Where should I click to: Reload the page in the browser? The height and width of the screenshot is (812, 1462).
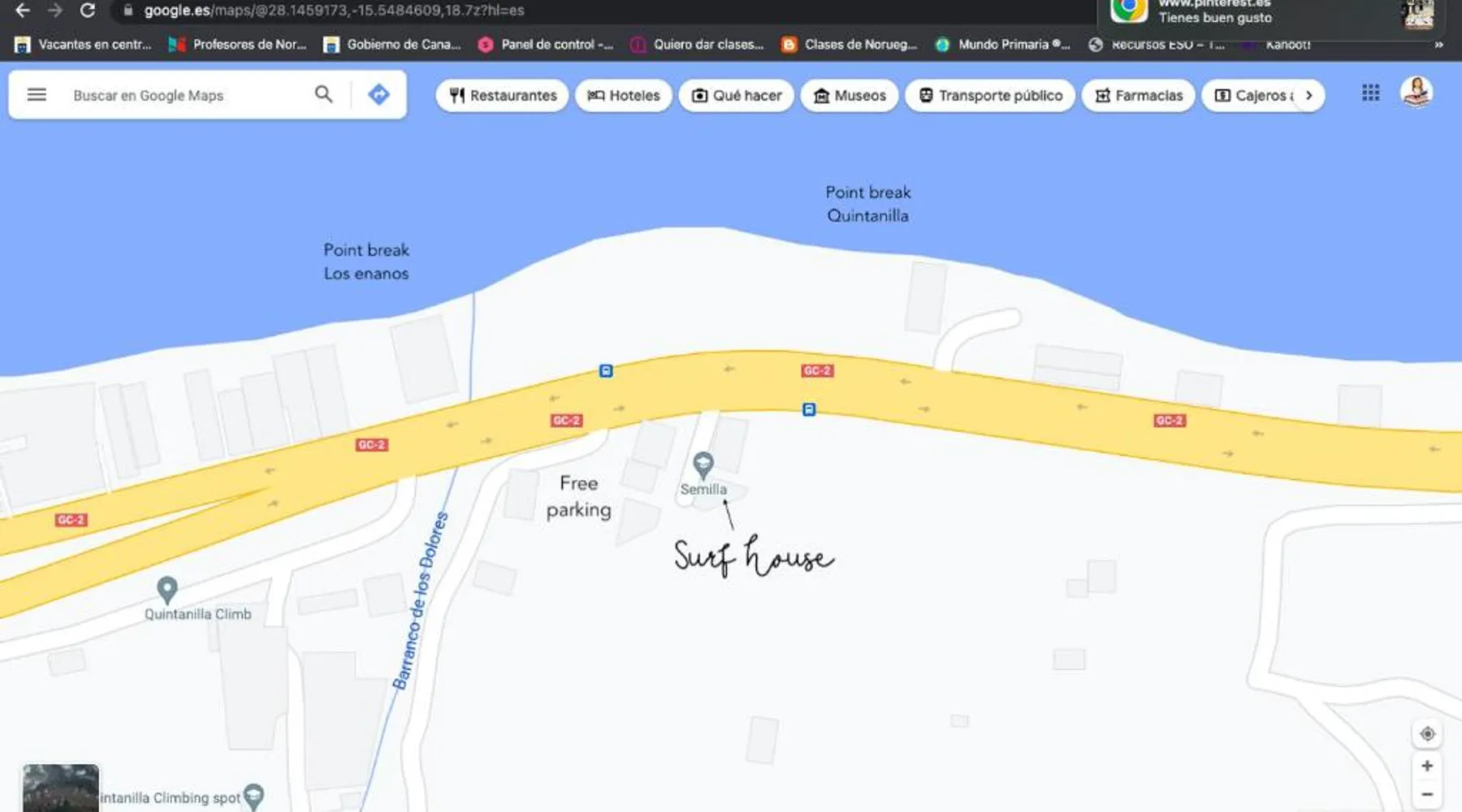(x=88, y=11)
